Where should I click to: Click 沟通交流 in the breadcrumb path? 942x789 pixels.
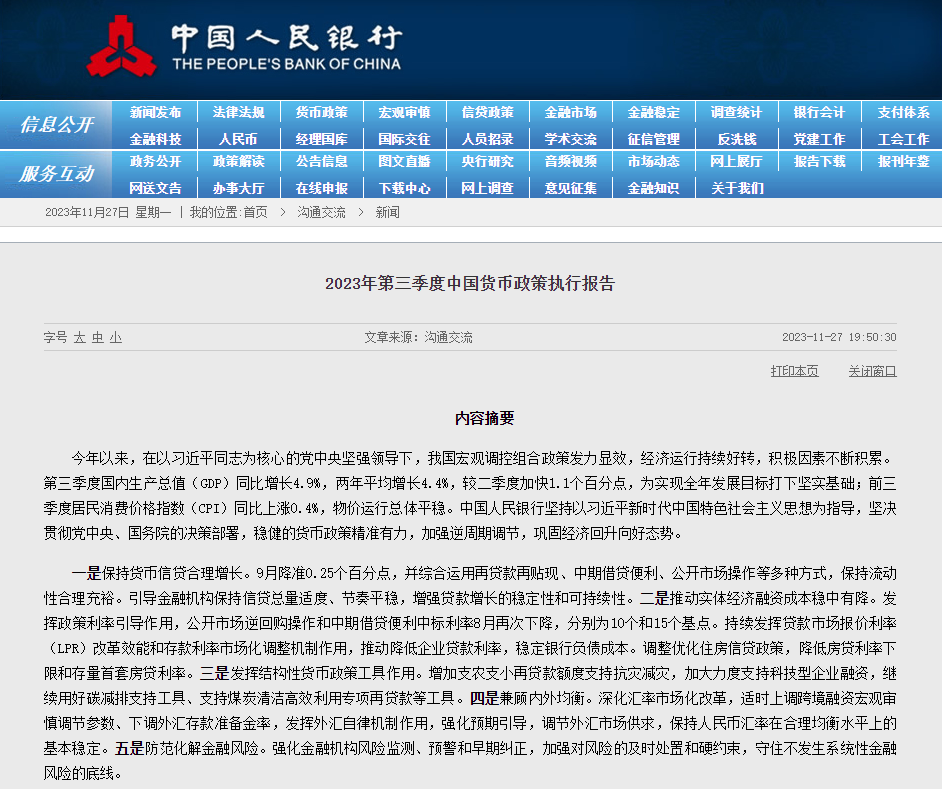321,212
